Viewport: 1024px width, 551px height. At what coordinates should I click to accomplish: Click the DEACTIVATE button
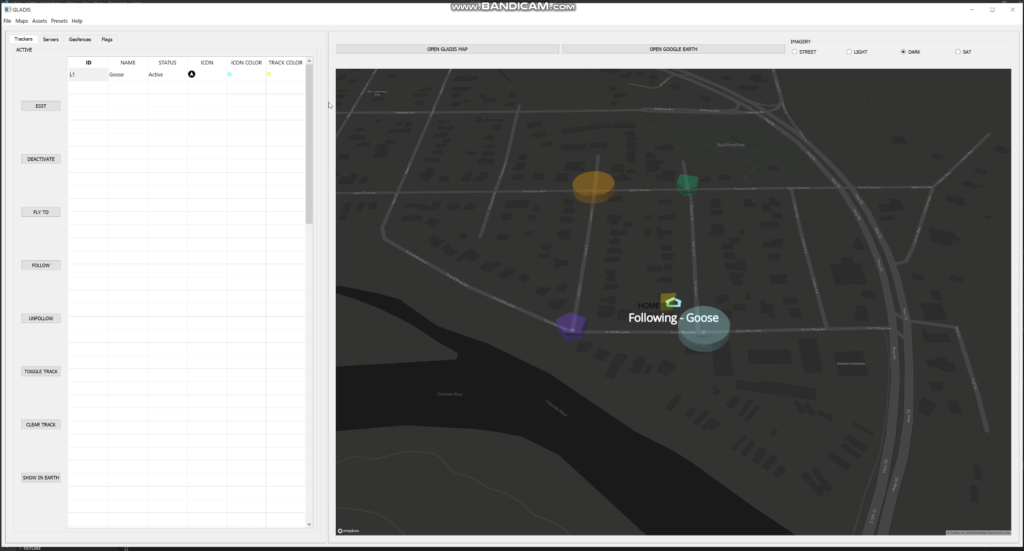click(x=40, y=159)
